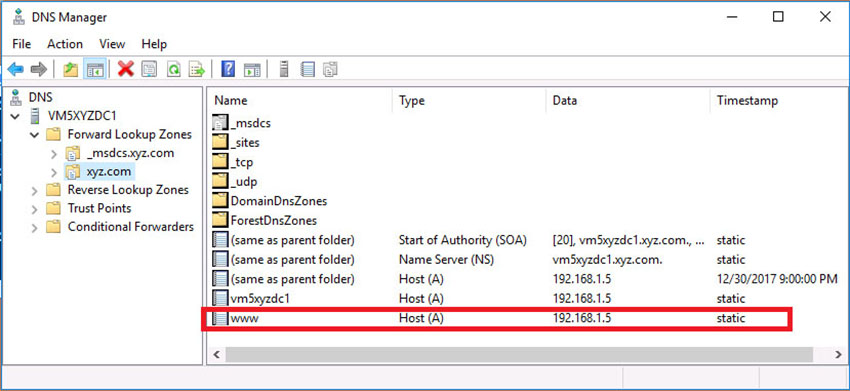Click the green Refresh toolbar icon

(173, 69)
